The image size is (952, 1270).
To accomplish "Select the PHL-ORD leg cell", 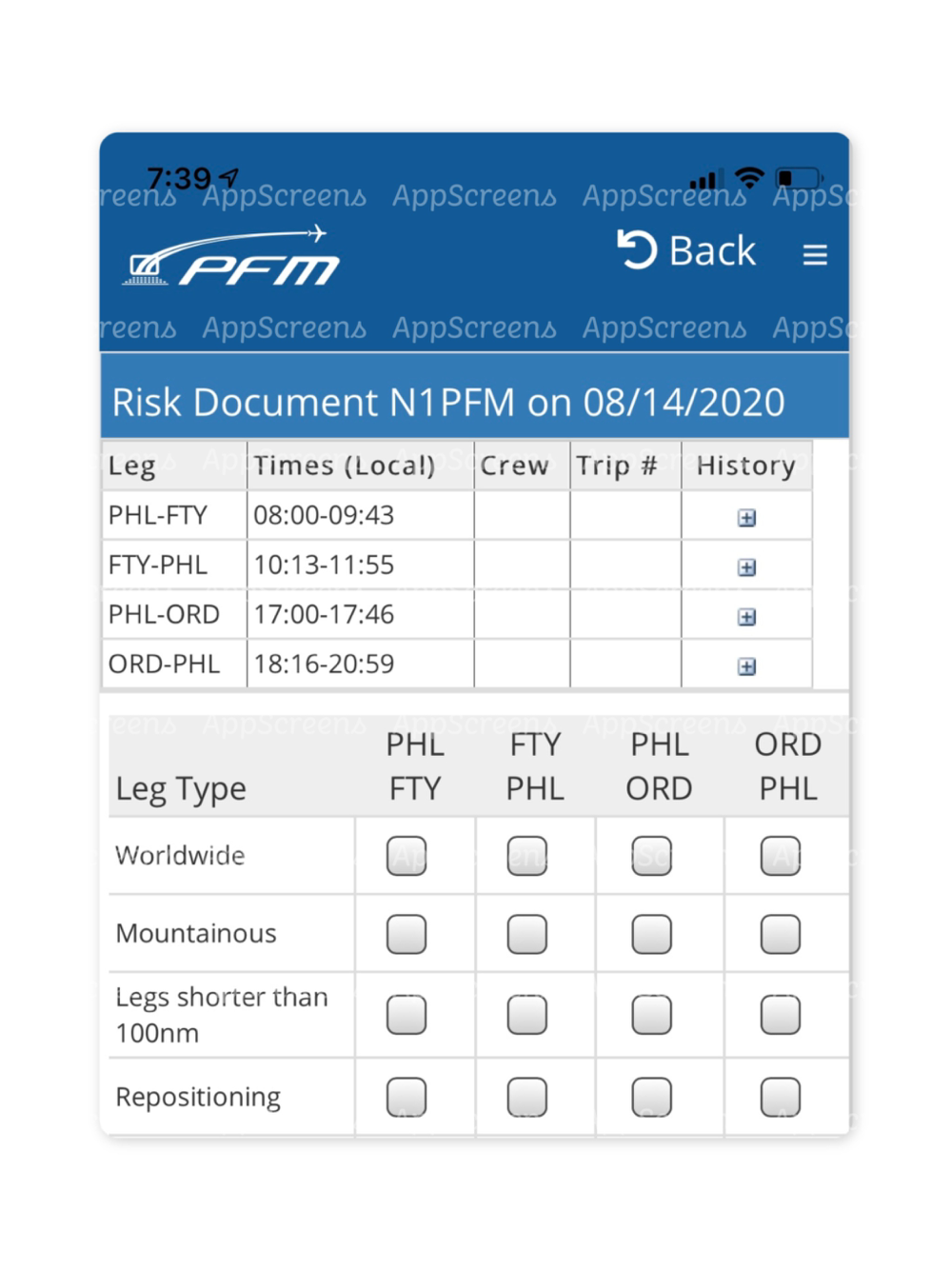I will tap(174, 614).
